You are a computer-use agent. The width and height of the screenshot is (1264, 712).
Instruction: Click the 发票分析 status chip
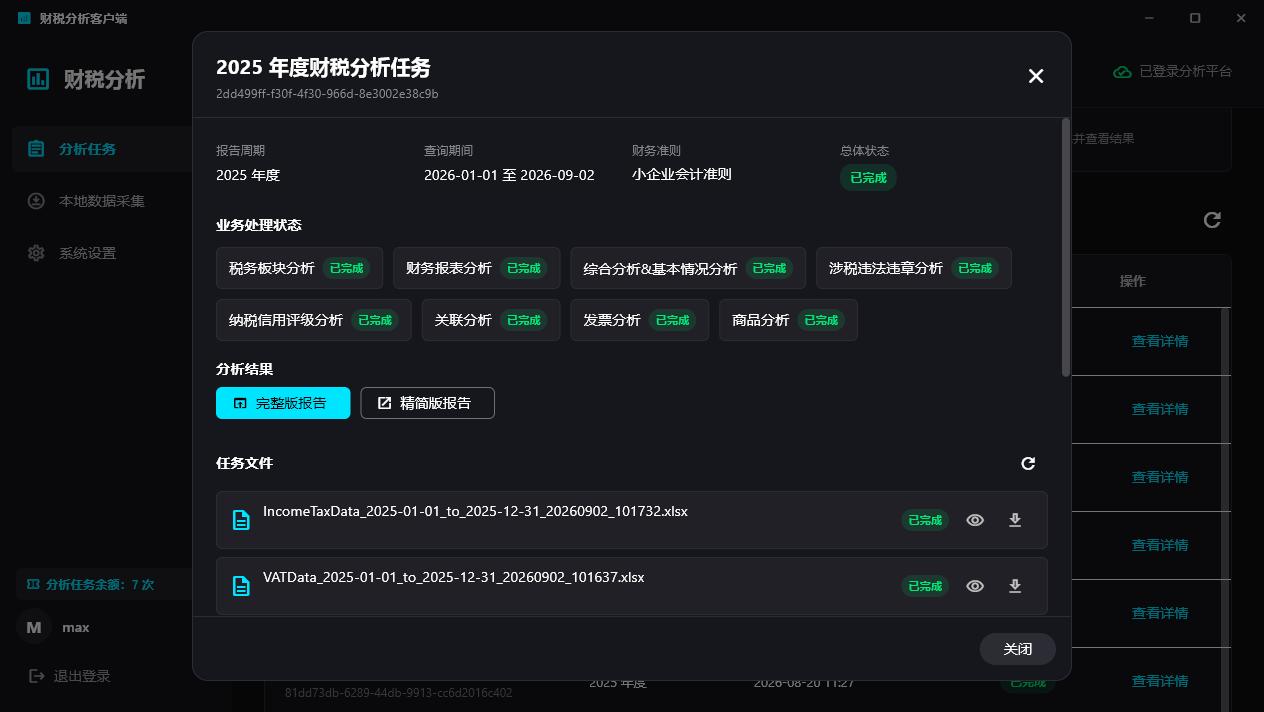tap(640, 320)
